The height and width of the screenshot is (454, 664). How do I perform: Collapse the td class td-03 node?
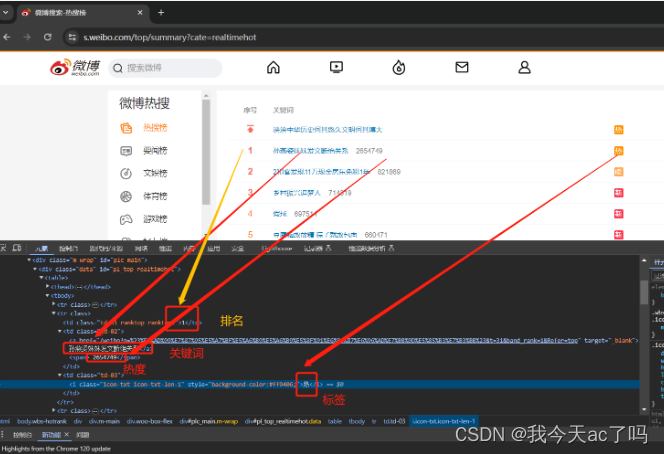[60, 375]
